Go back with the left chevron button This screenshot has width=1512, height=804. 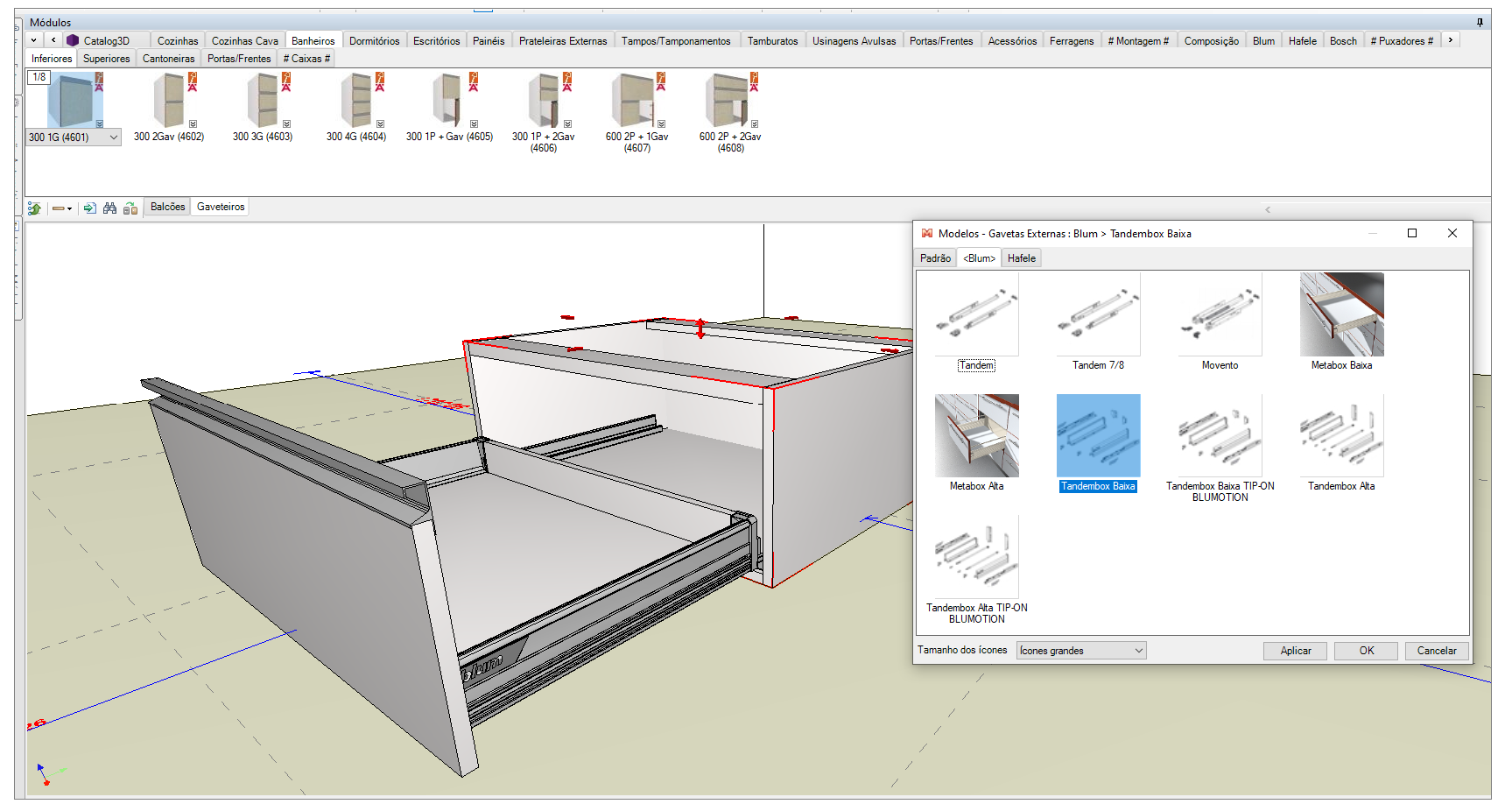point(53,40)
